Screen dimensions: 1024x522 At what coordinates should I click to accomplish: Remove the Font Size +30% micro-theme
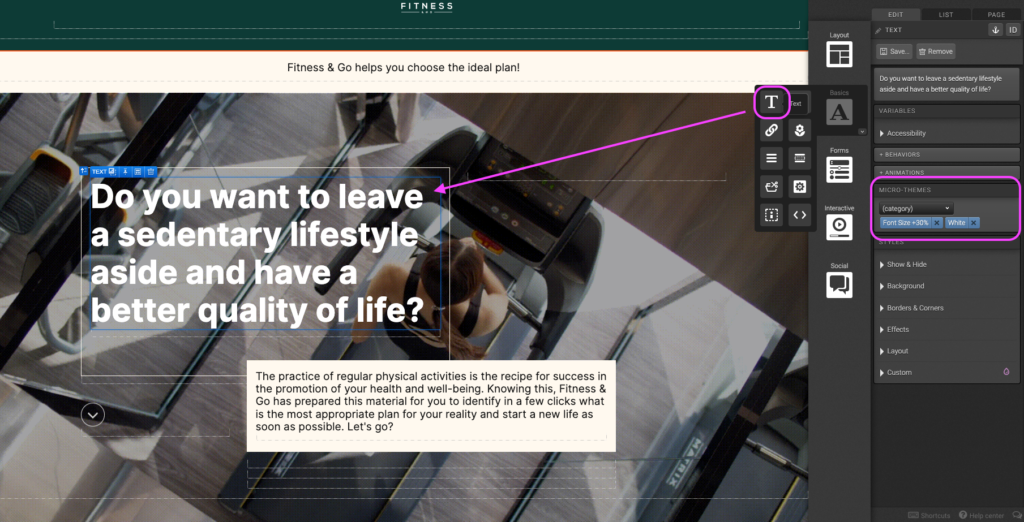(x=937, y=223)
